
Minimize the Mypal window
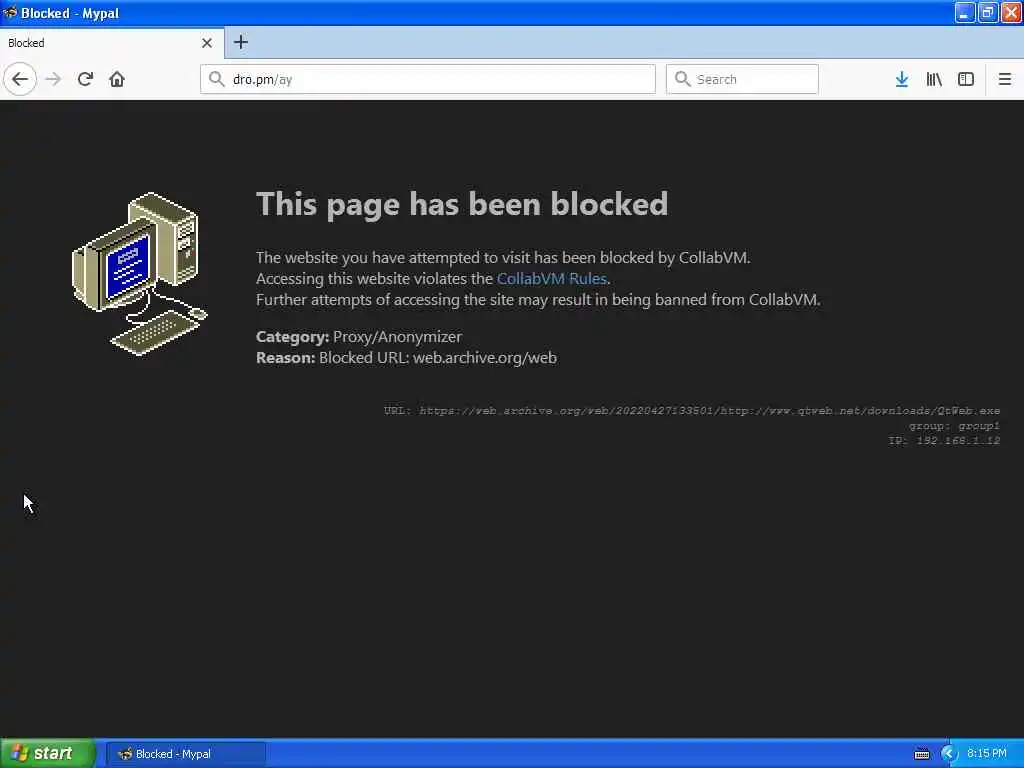(965, 12)
